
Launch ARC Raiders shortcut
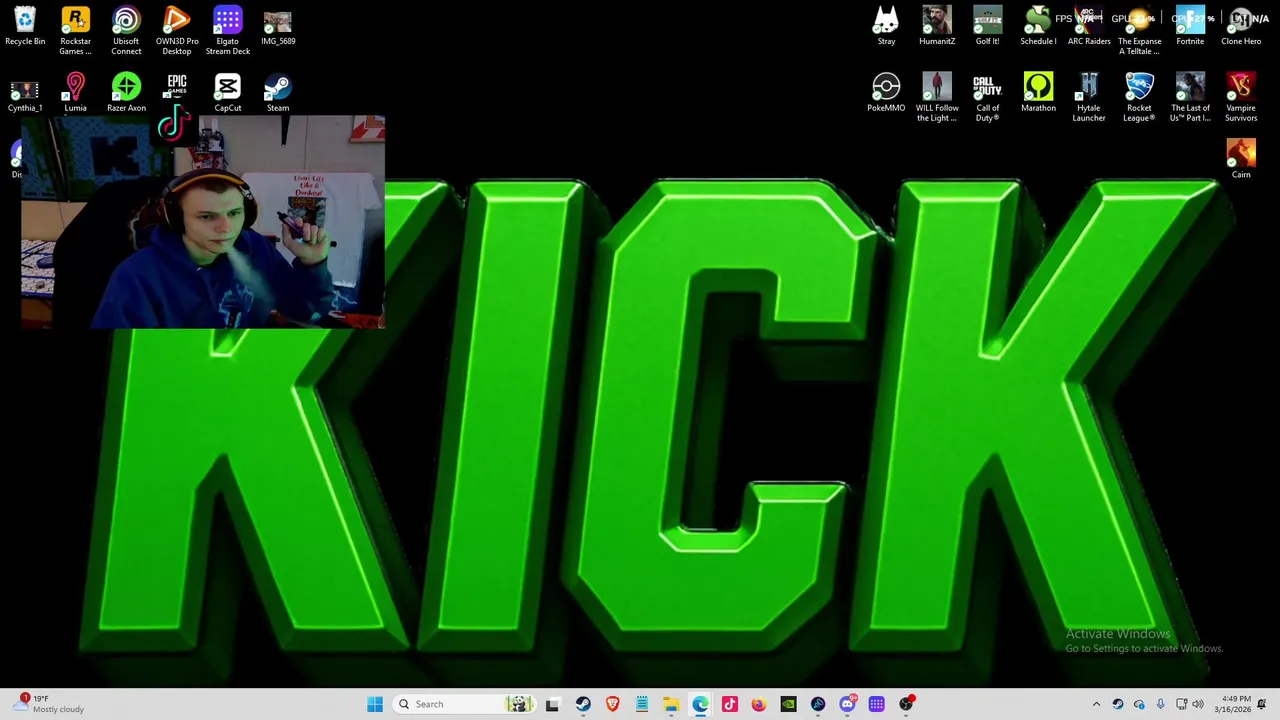pyautogui.click(x=1089, y=27)
